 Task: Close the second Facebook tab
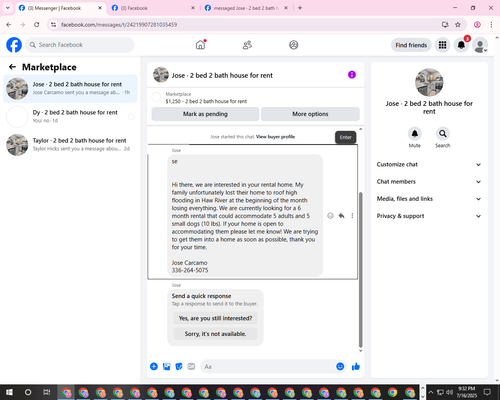[x=193, y=8]
